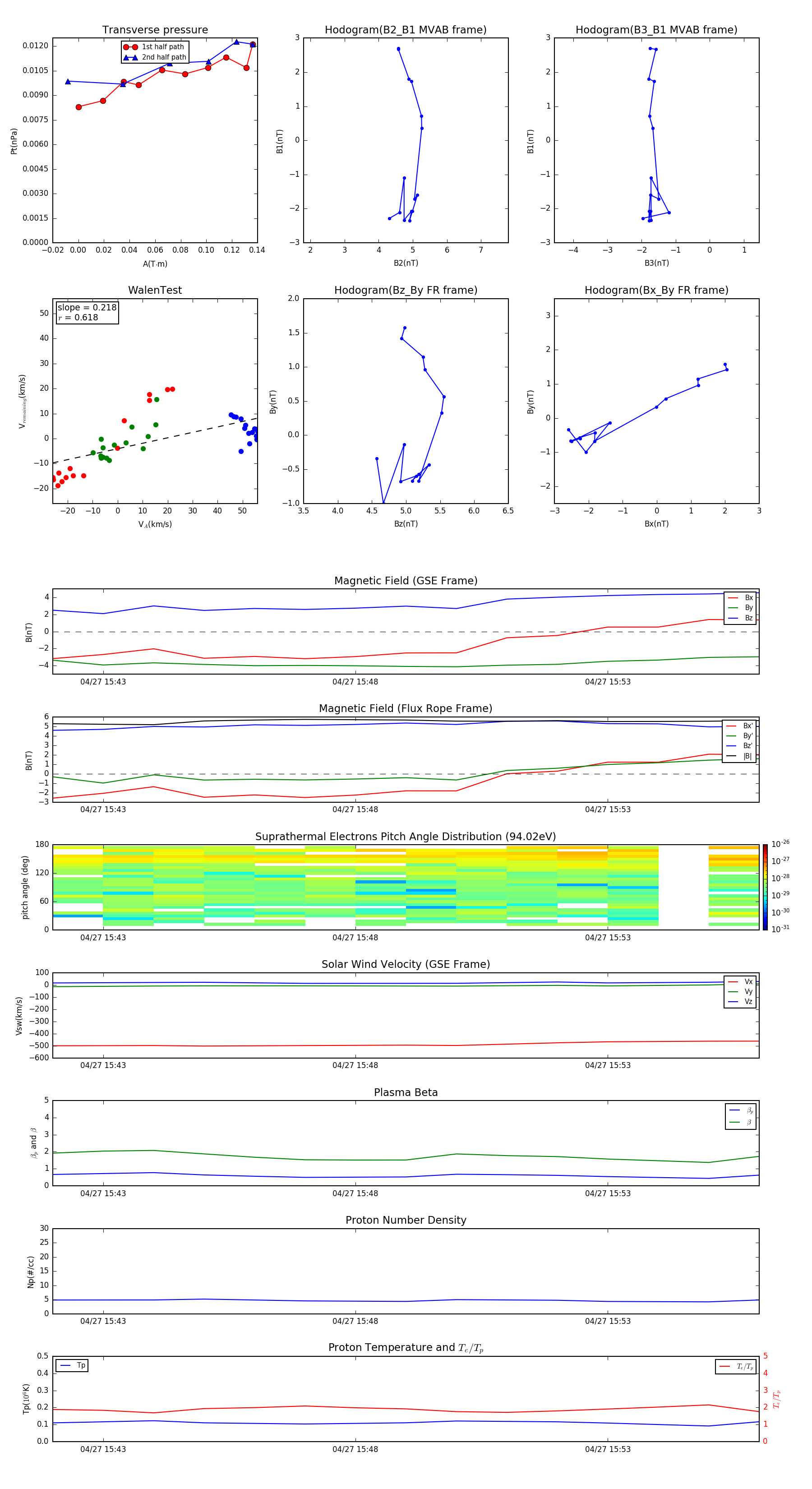Click the 'B2(nT)' x-axis label
812x1489 pixels.
406,263
